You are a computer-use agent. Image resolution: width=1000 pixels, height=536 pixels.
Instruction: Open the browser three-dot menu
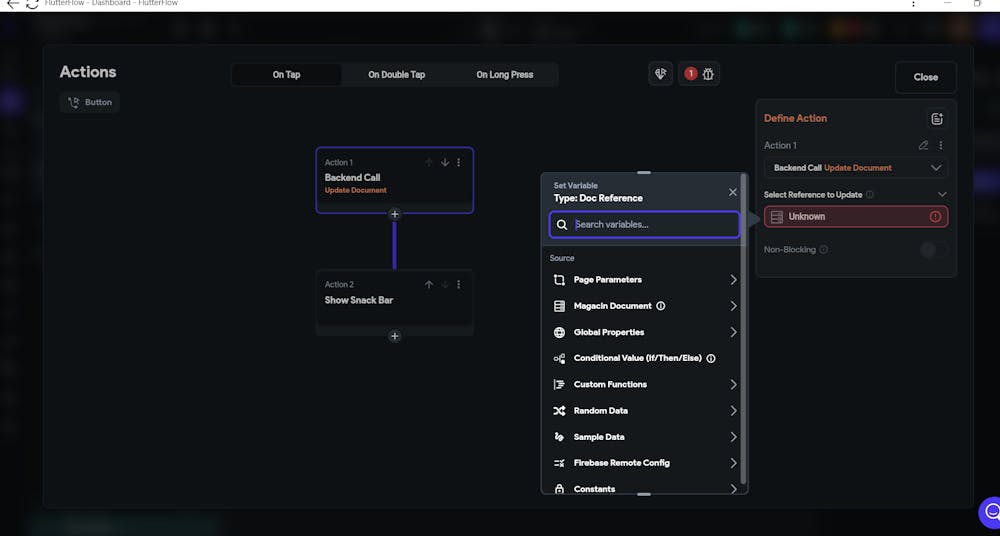click(x=913, y=4)
